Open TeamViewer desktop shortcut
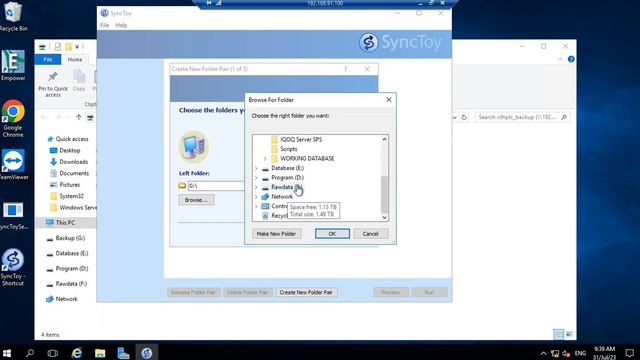The width and height of the screenshot is (640, 360). [x=13, y=164]
